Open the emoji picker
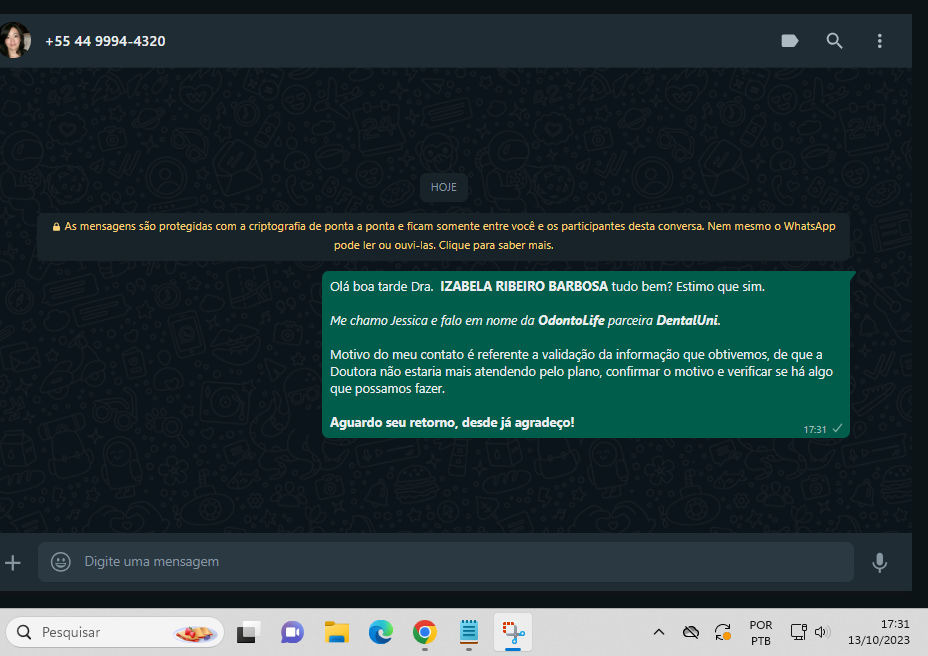This screenshot has height=656, width=928. [x=61, y=562]
